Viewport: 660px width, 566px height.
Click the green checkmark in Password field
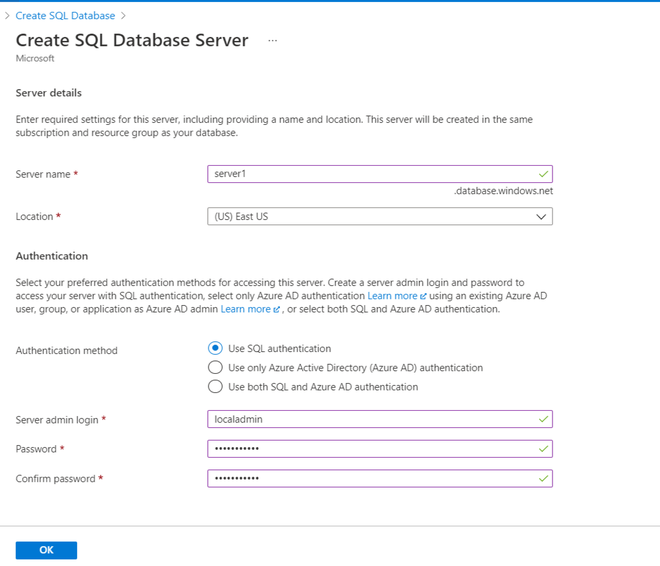pyautogui.click(x=543, y=449)
